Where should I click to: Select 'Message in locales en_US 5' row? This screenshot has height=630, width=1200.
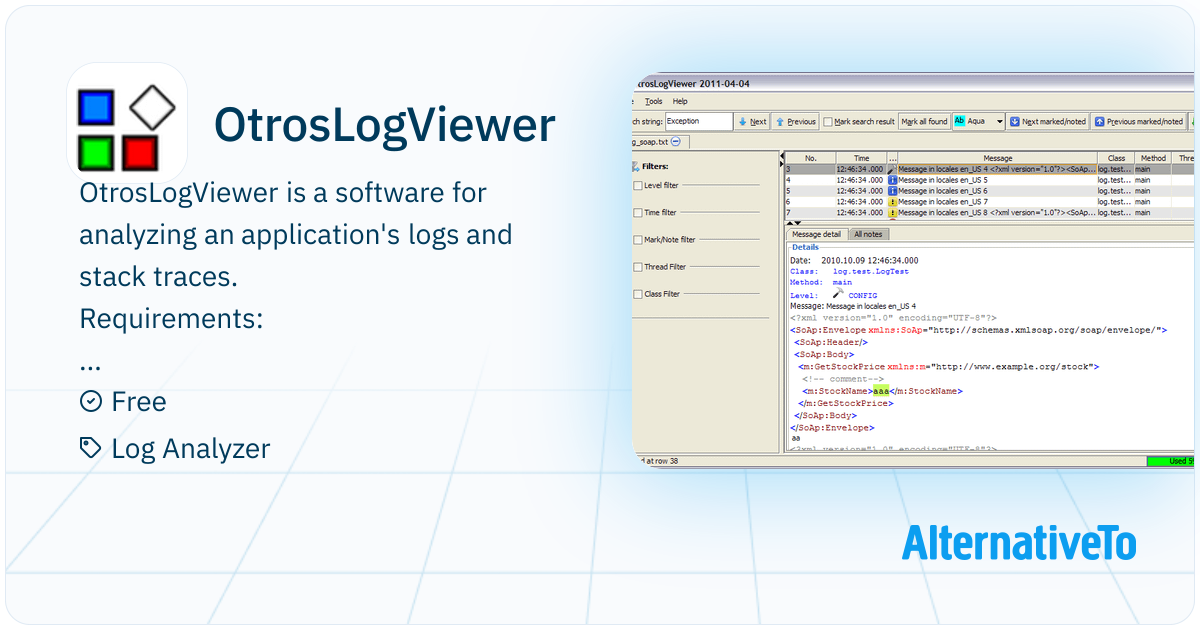tap(989, 180)
